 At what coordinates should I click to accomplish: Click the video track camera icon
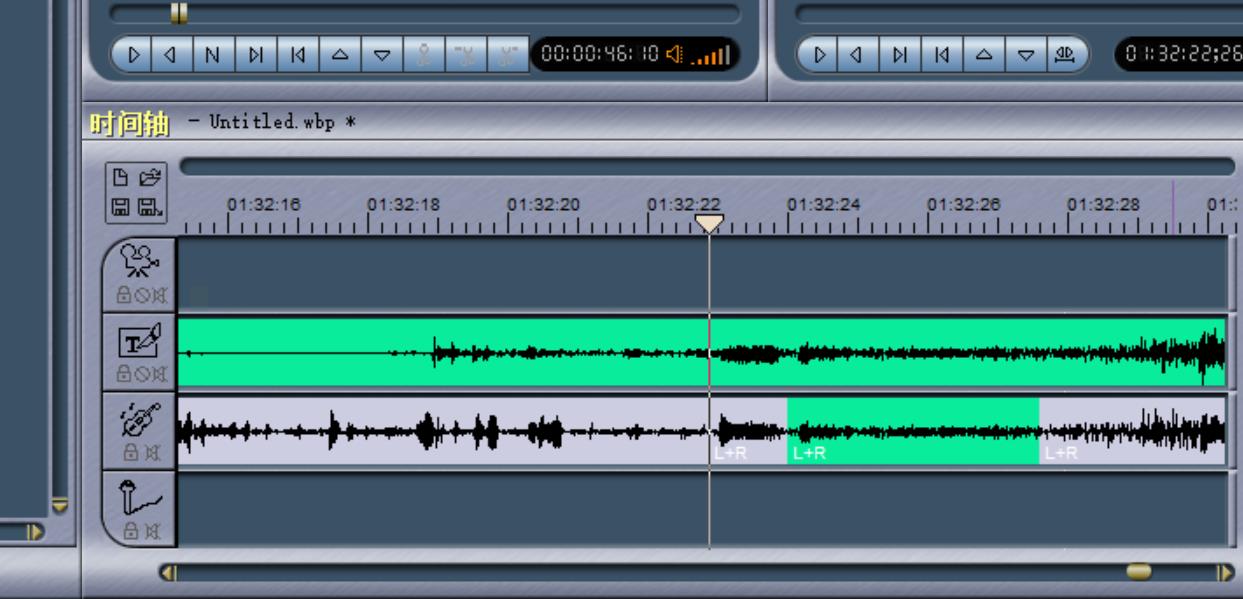pos(139,261)
